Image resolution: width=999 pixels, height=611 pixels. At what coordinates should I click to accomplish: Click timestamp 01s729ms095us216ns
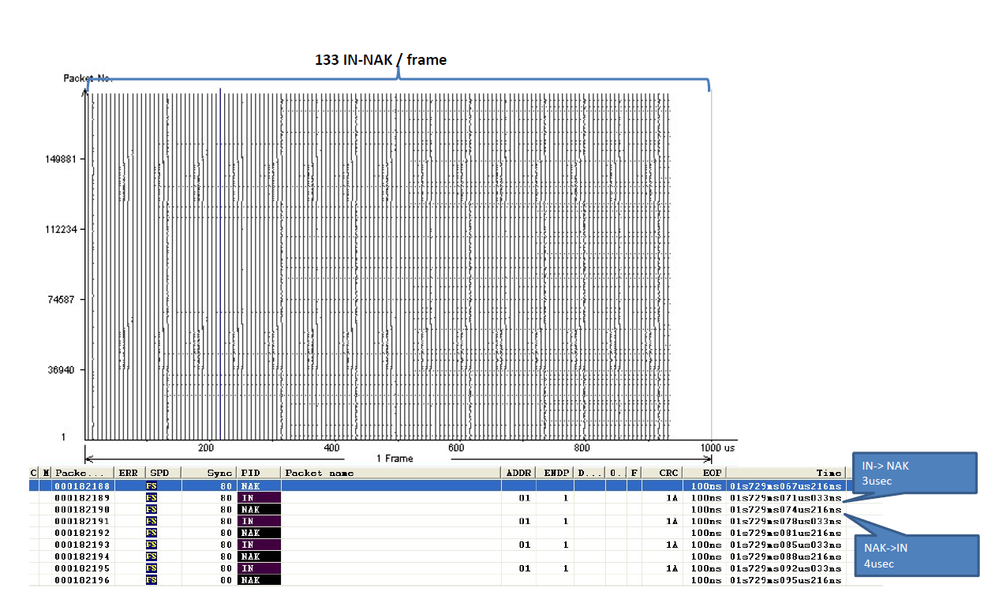click(786, 580)
